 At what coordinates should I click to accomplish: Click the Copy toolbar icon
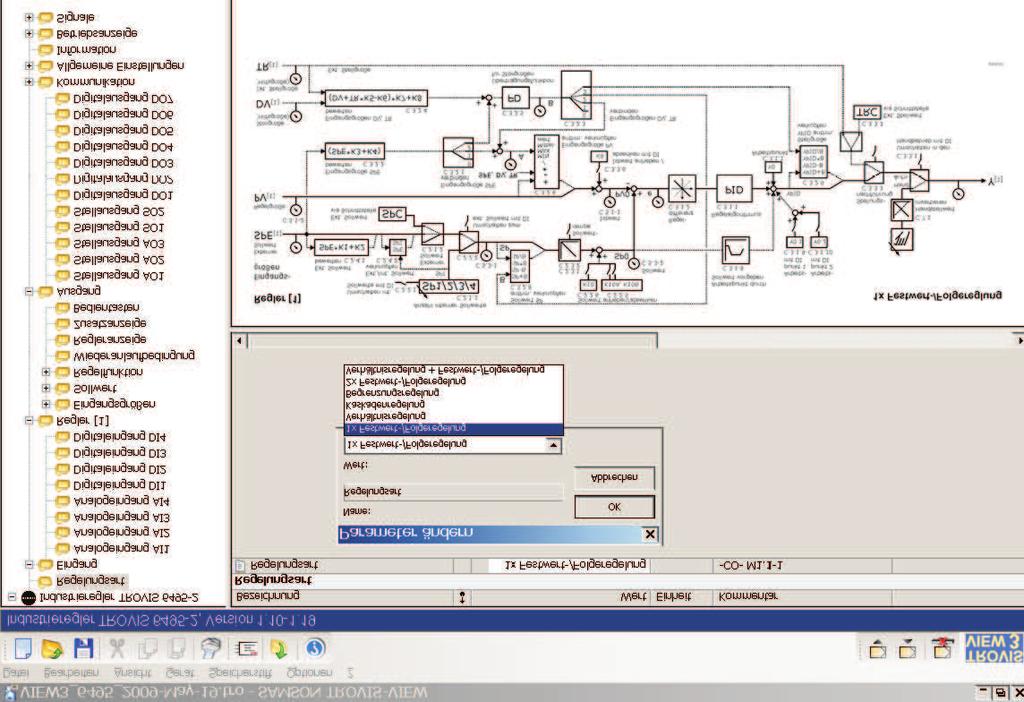(x=148, y=648)
